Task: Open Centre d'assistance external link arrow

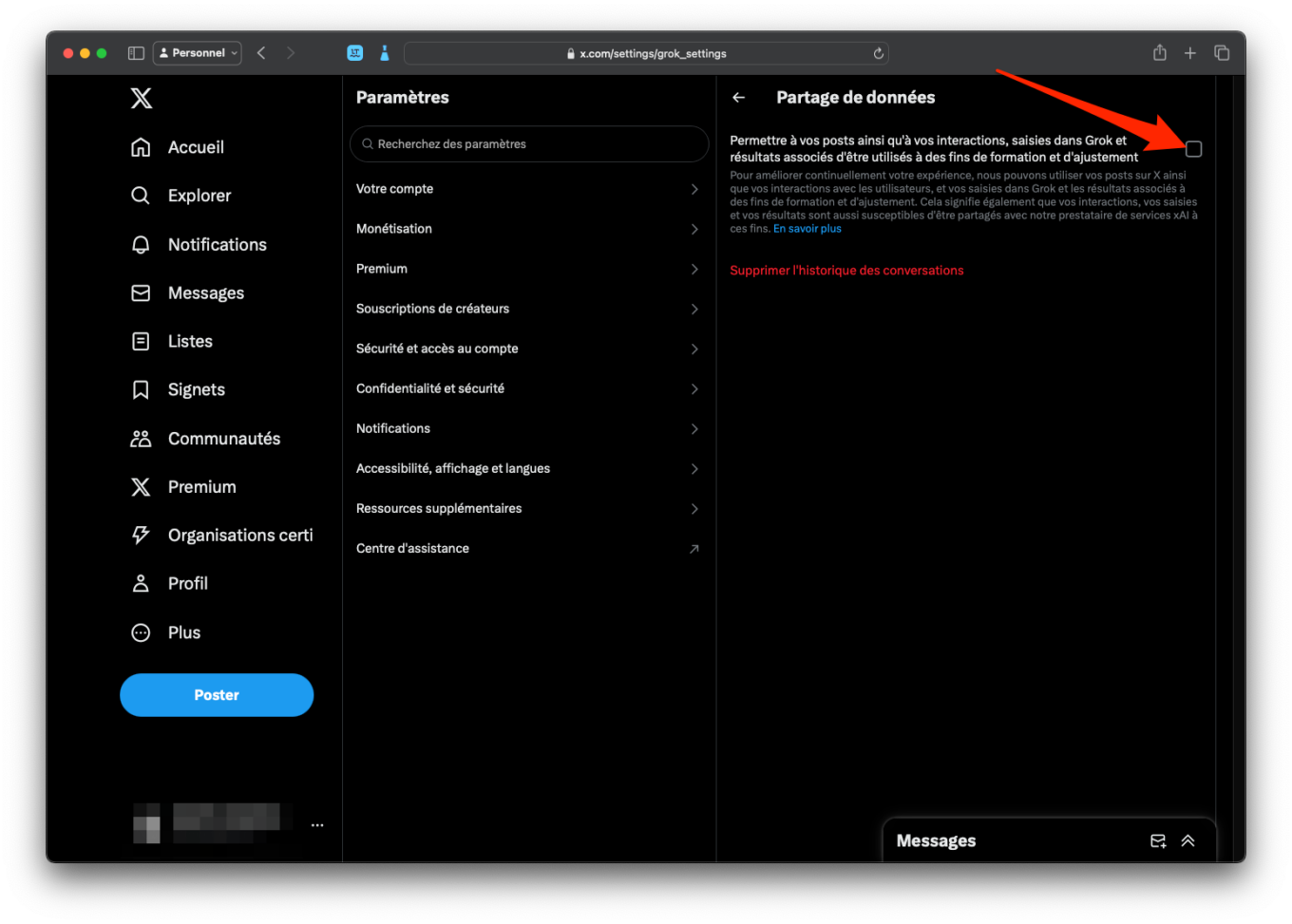Action: pos(694,549)
